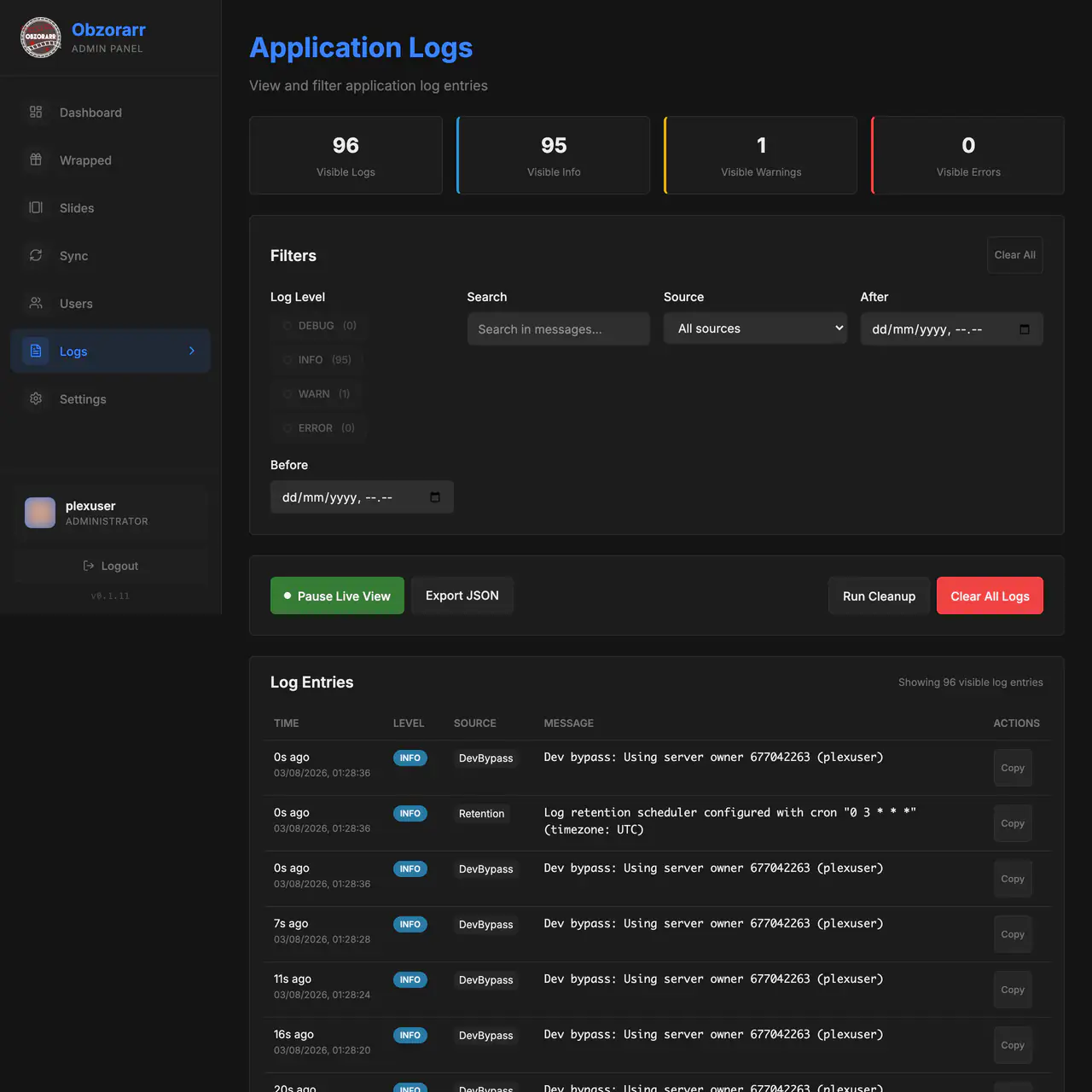The image size is (1092, 1092).
Task: Click the Logs document icon
Action: 36,351
